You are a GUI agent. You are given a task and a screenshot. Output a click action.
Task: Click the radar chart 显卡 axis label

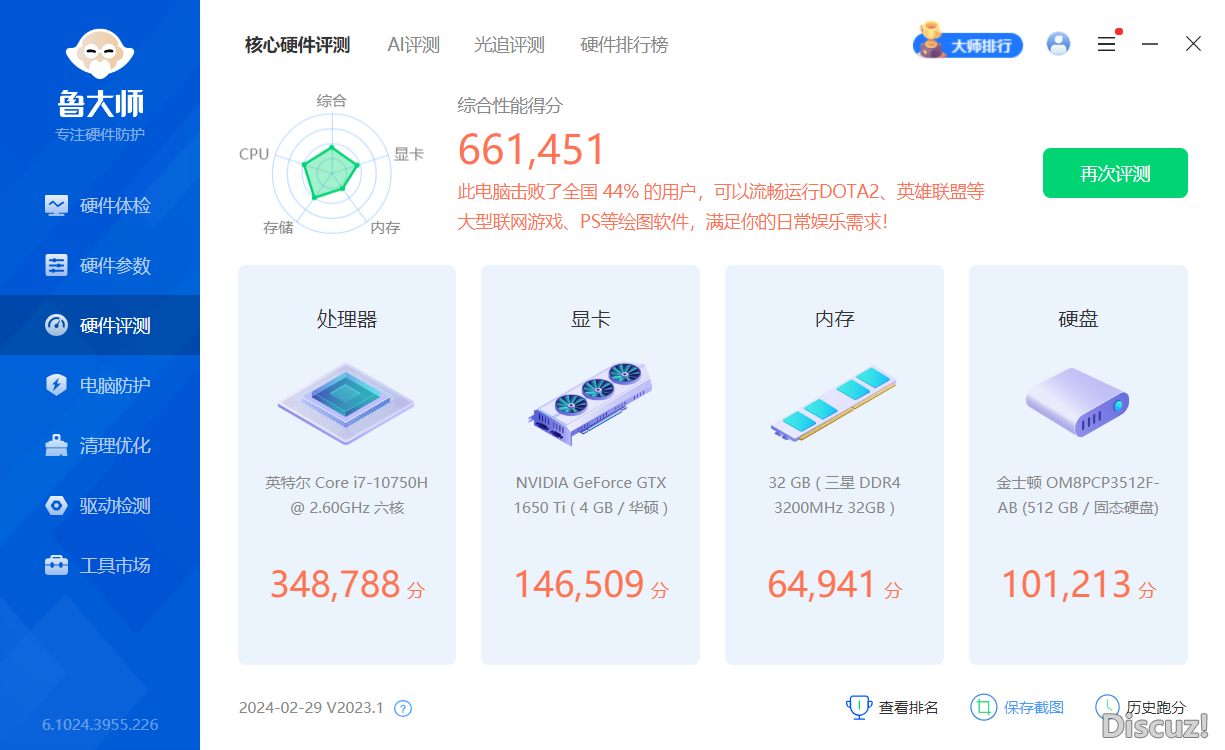[x=409, y=154]
